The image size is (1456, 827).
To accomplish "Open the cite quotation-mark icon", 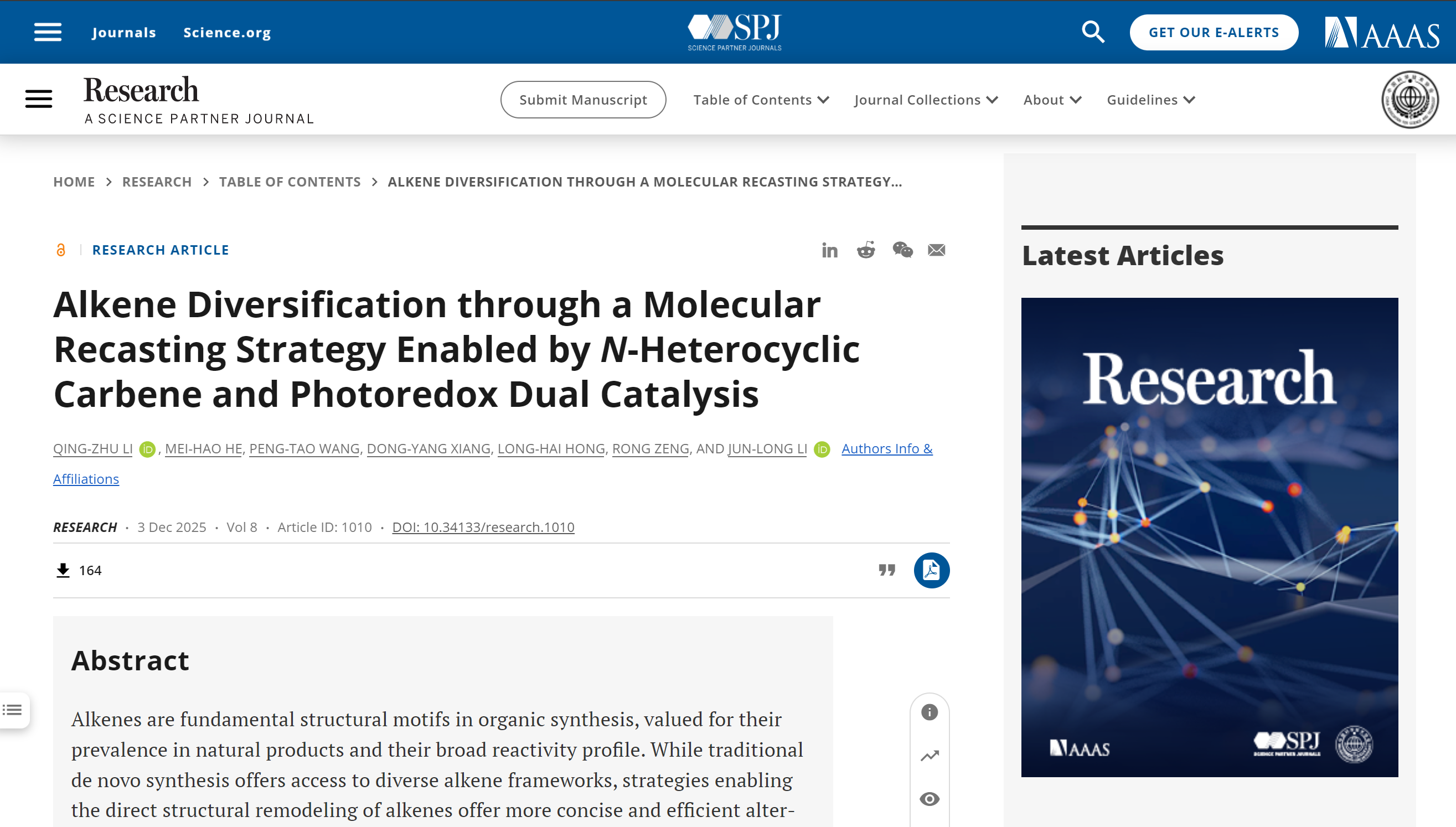I will point(887,570).
